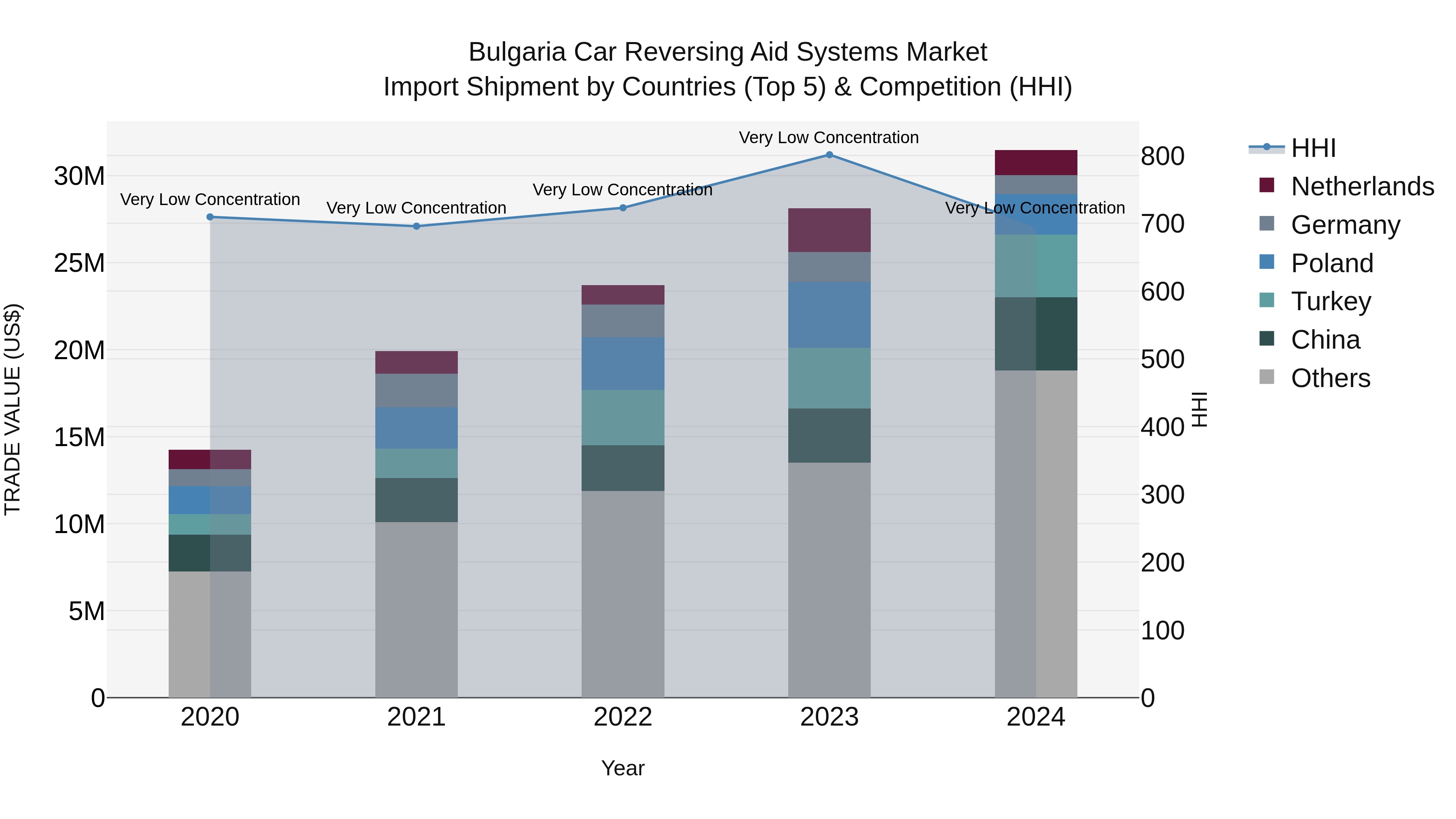Click the chart title Bulgaria Car Reversing Aid
Screen dimensions: 1456x819
[x=728, y=52]
